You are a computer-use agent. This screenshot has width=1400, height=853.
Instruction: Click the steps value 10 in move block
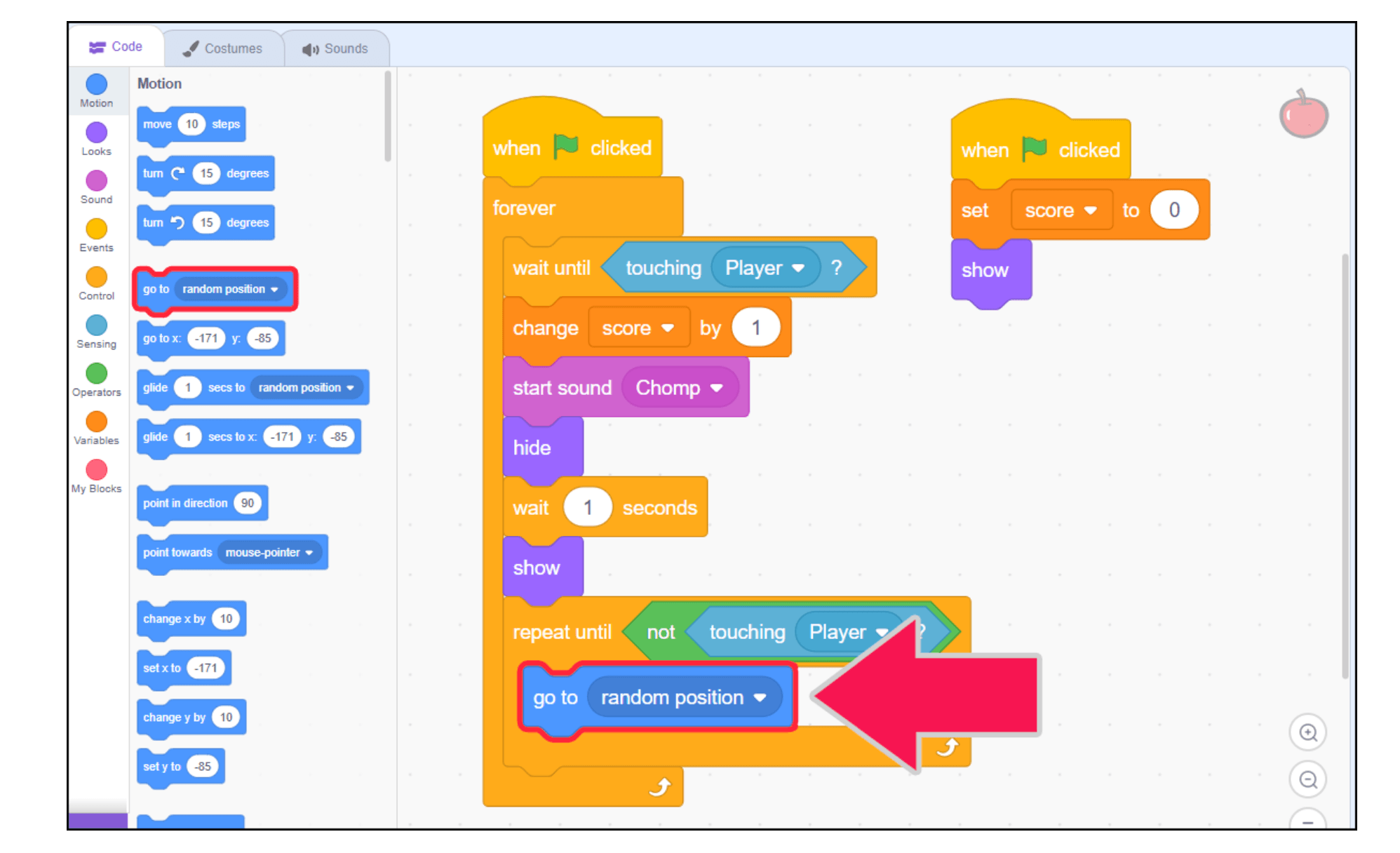click(x=191, y=124)
